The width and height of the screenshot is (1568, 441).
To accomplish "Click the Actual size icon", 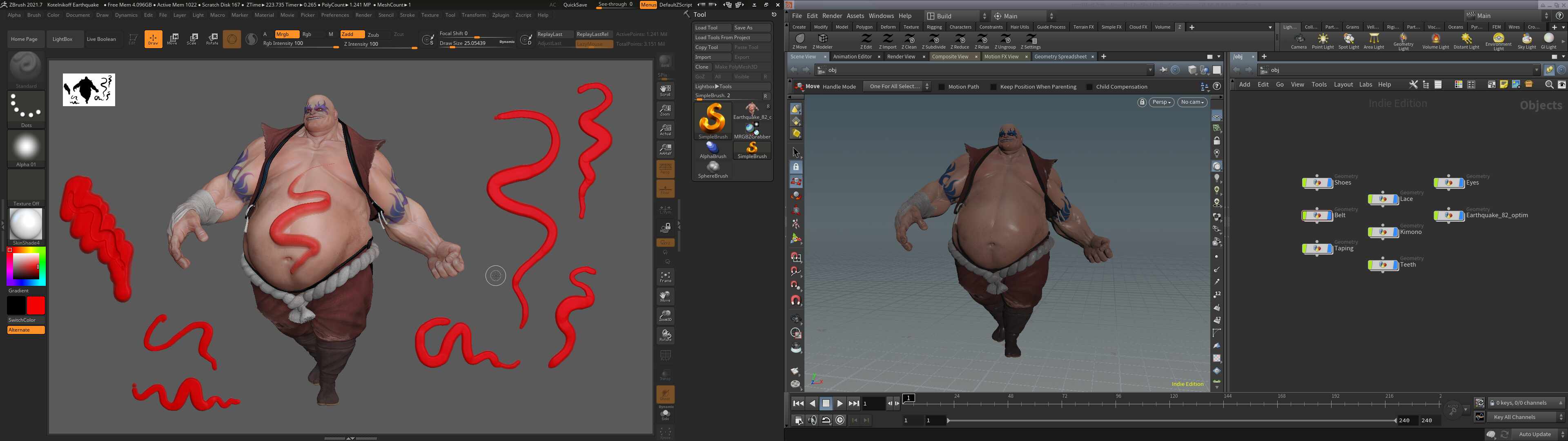I will (665, 130).
